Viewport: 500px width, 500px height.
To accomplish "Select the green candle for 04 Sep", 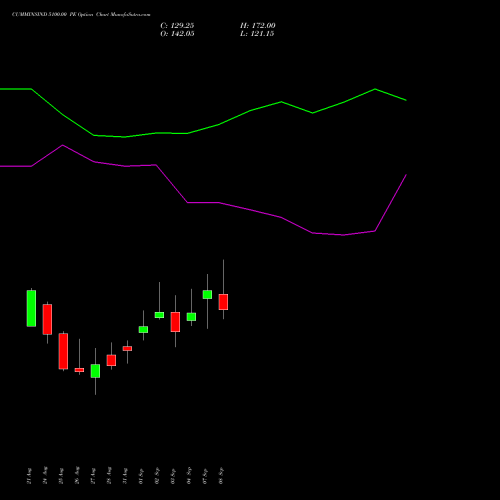I will [191, 317].
